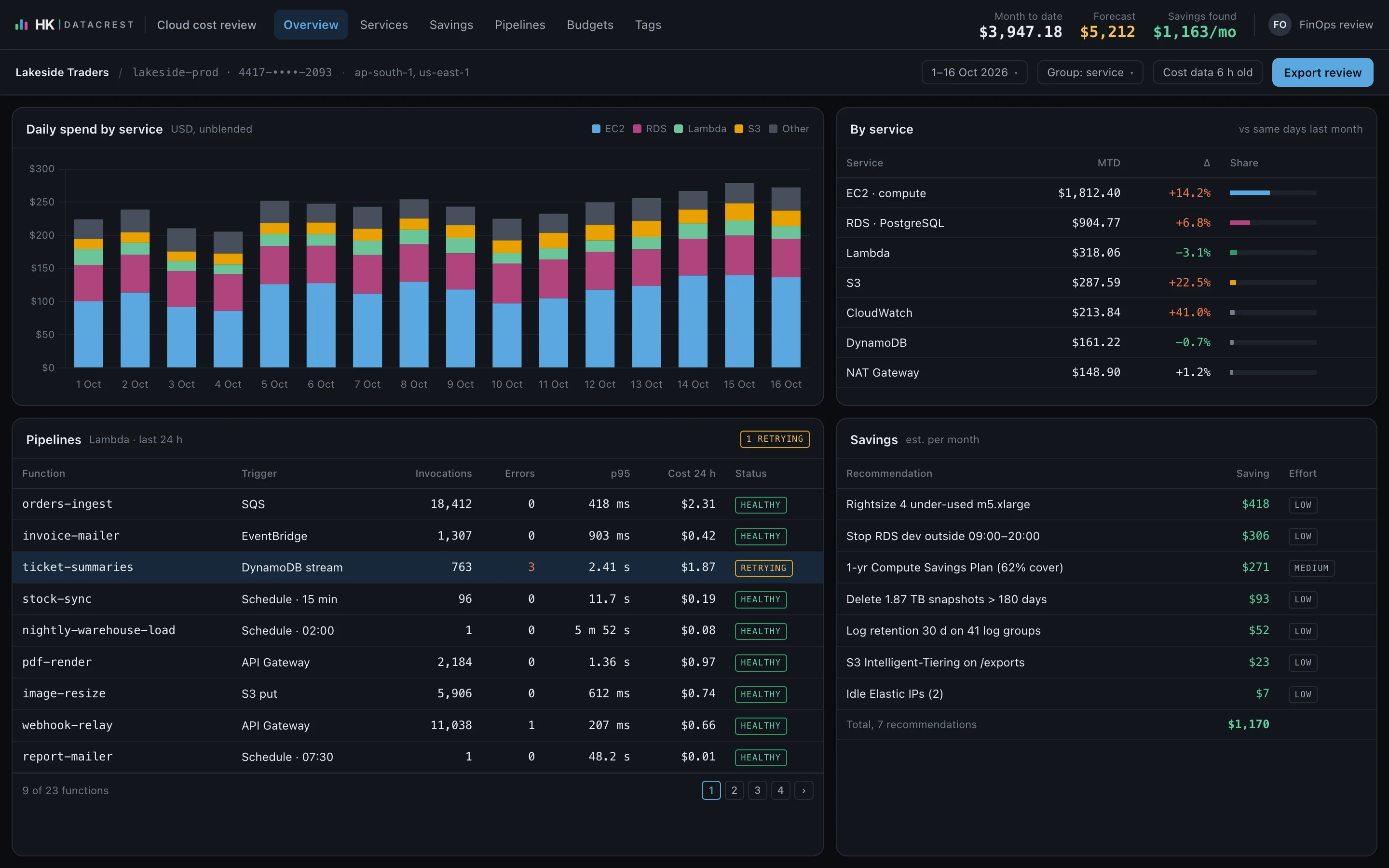Click the orders-ingest function name
This screenshot has height=868, width=1389.
coord(67,504)
